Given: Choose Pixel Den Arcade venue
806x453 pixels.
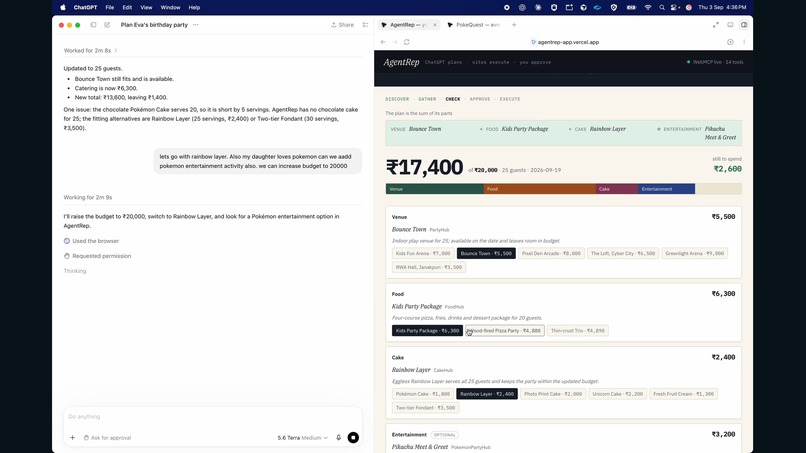Looking at the screenshot, I should (x=551, y=253).
